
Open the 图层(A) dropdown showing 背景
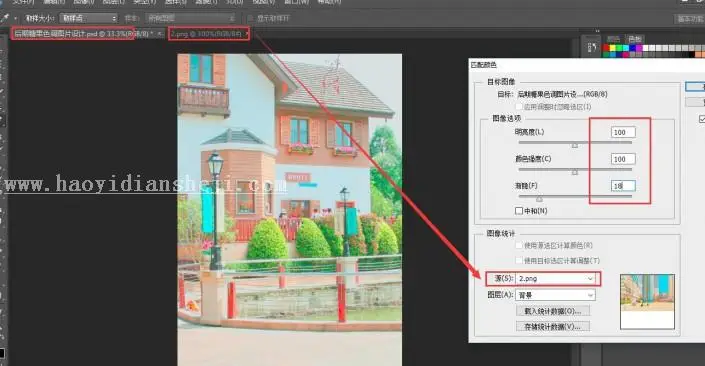click(x=556, y=295)
